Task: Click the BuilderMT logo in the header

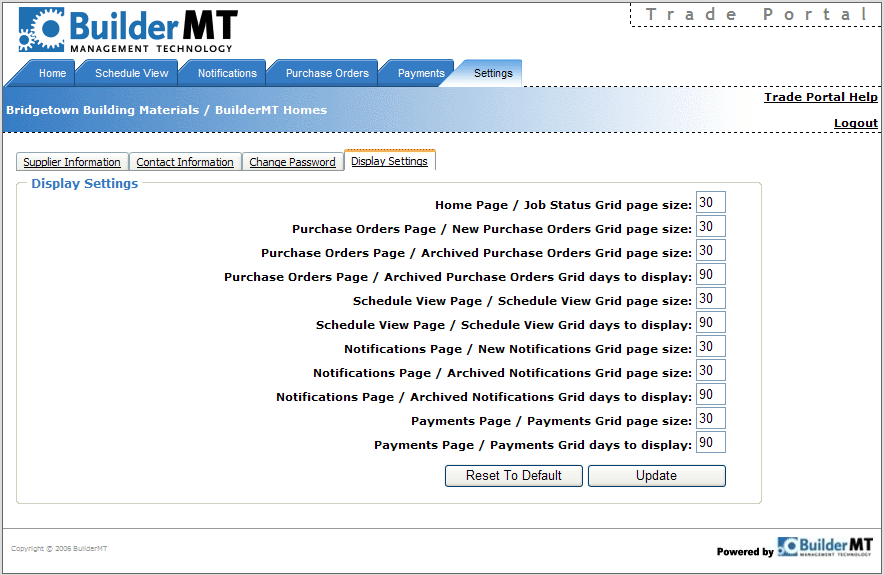Action: click(x=128, y=31)
